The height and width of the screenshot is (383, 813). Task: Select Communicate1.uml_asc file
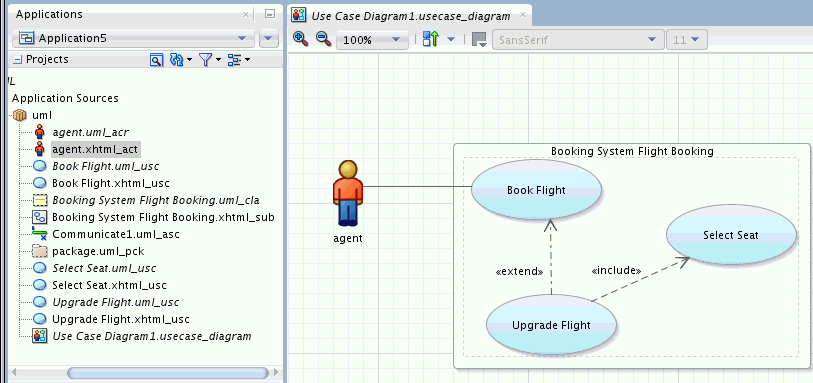(x=116, y=234)
